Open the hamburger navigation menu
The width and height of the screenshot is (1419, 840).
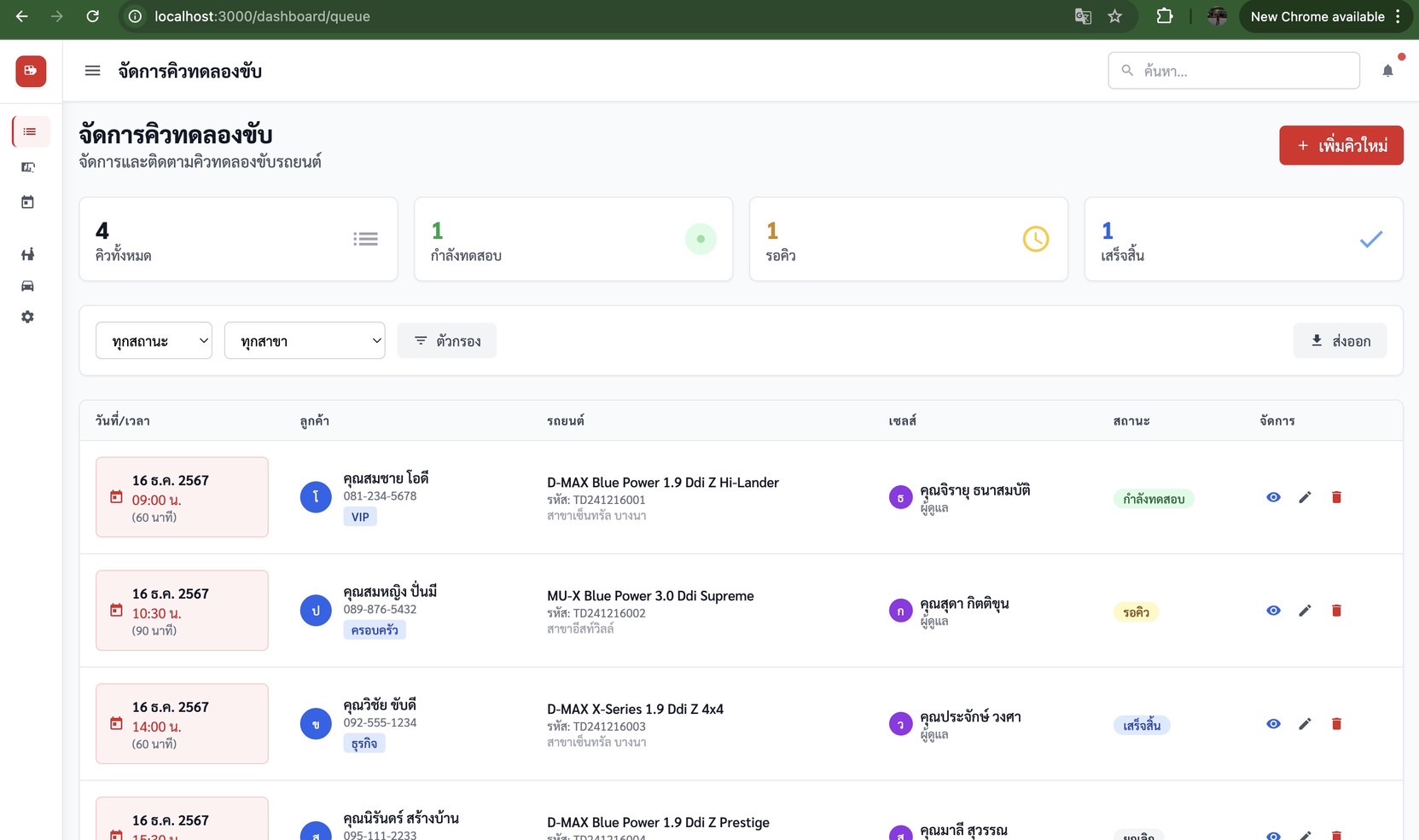(92, 71)
